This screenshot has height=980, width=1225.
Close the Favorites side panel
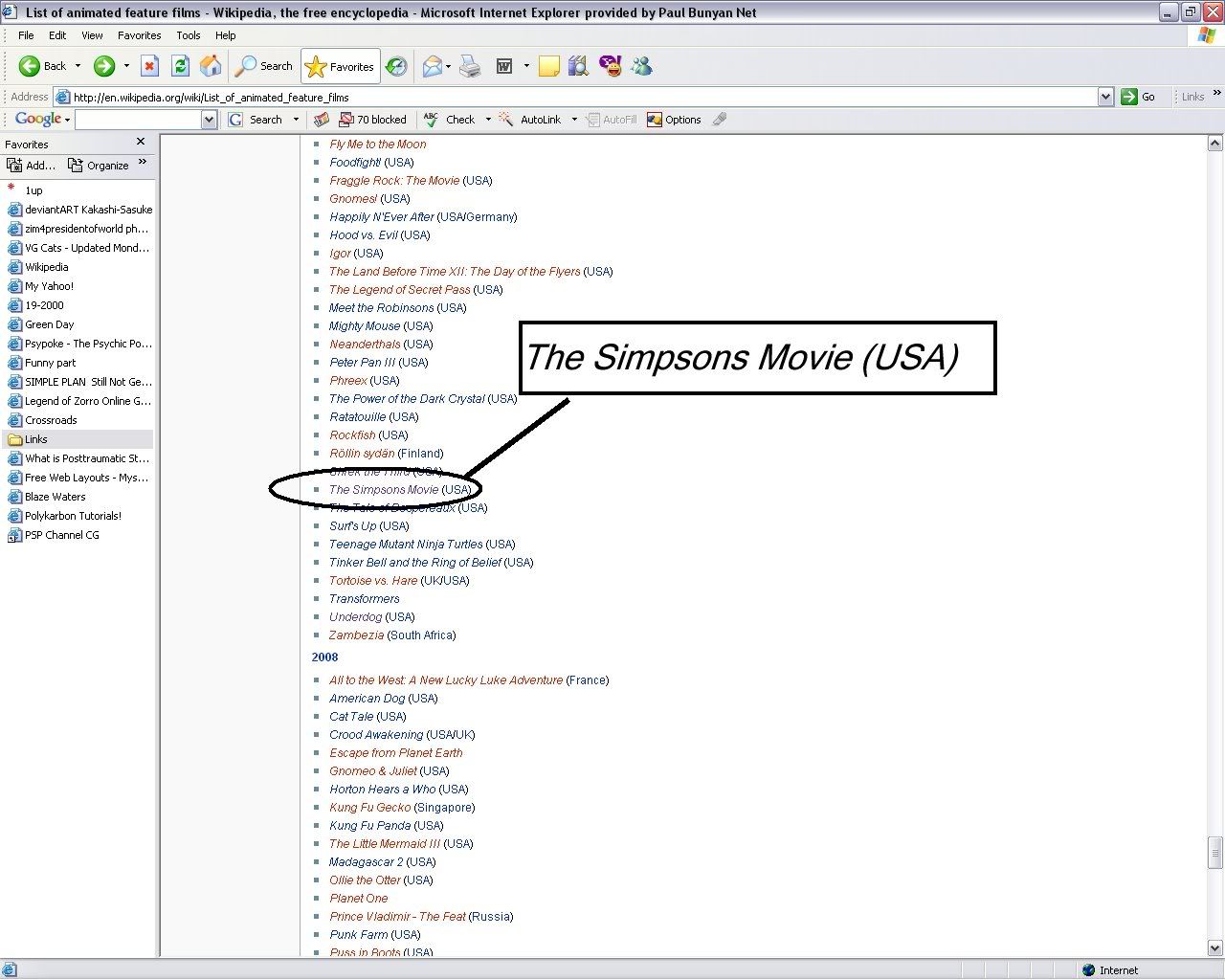[x=141, y=142]
